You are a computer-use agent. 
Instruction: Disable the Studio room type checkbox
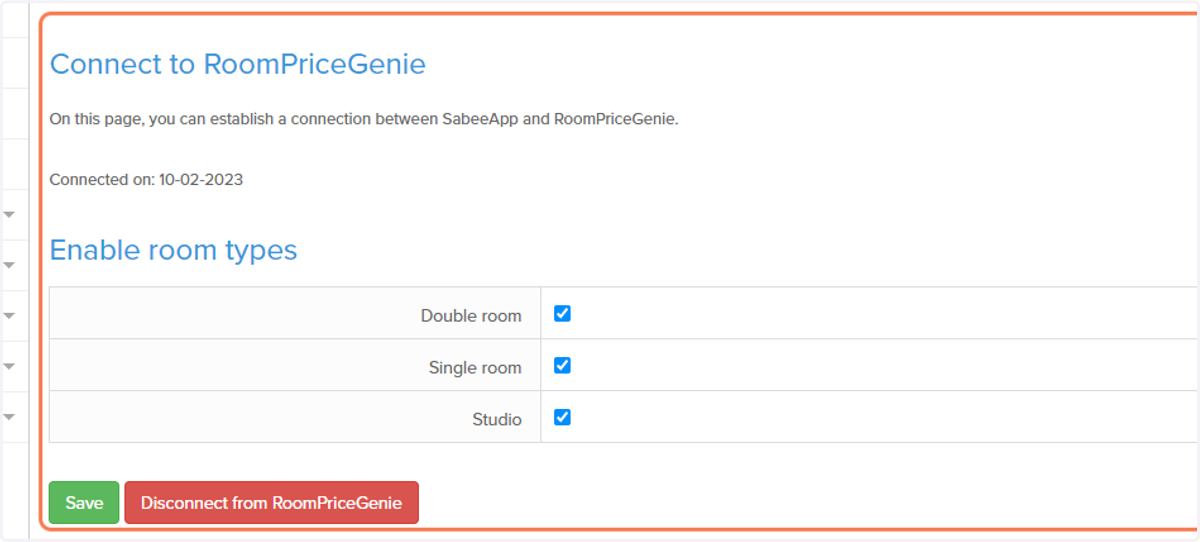point(562,417)
